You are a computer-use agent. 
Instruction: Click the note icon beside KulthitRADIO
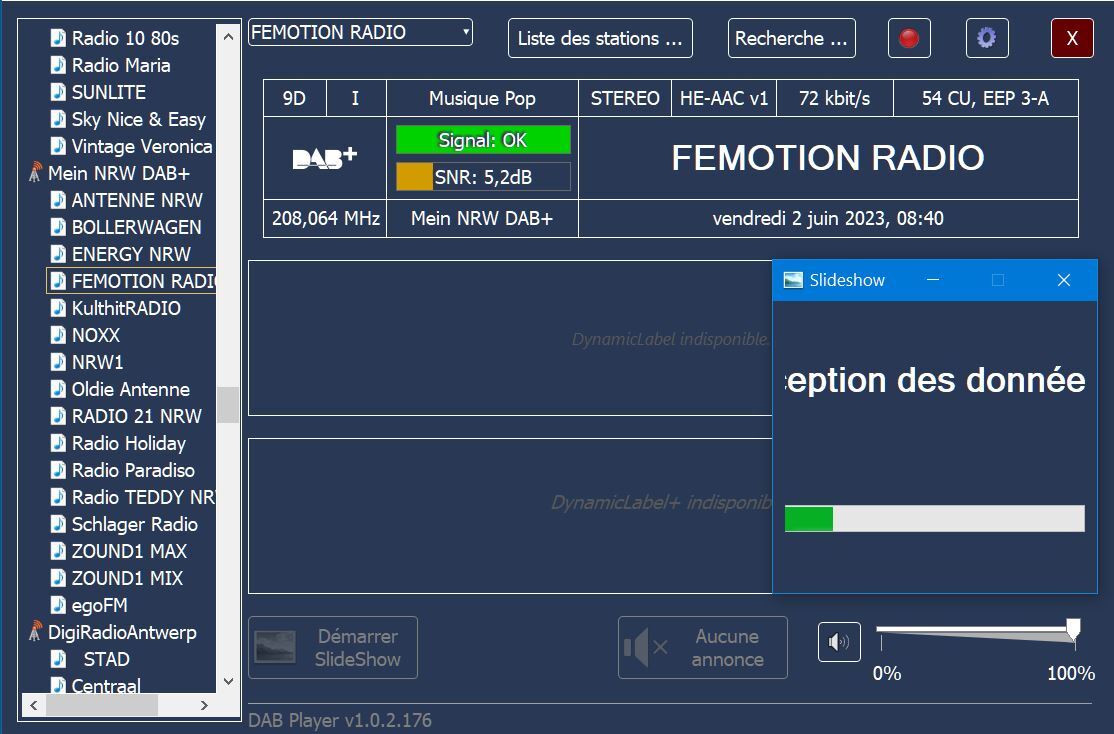[x=58, y=308]
